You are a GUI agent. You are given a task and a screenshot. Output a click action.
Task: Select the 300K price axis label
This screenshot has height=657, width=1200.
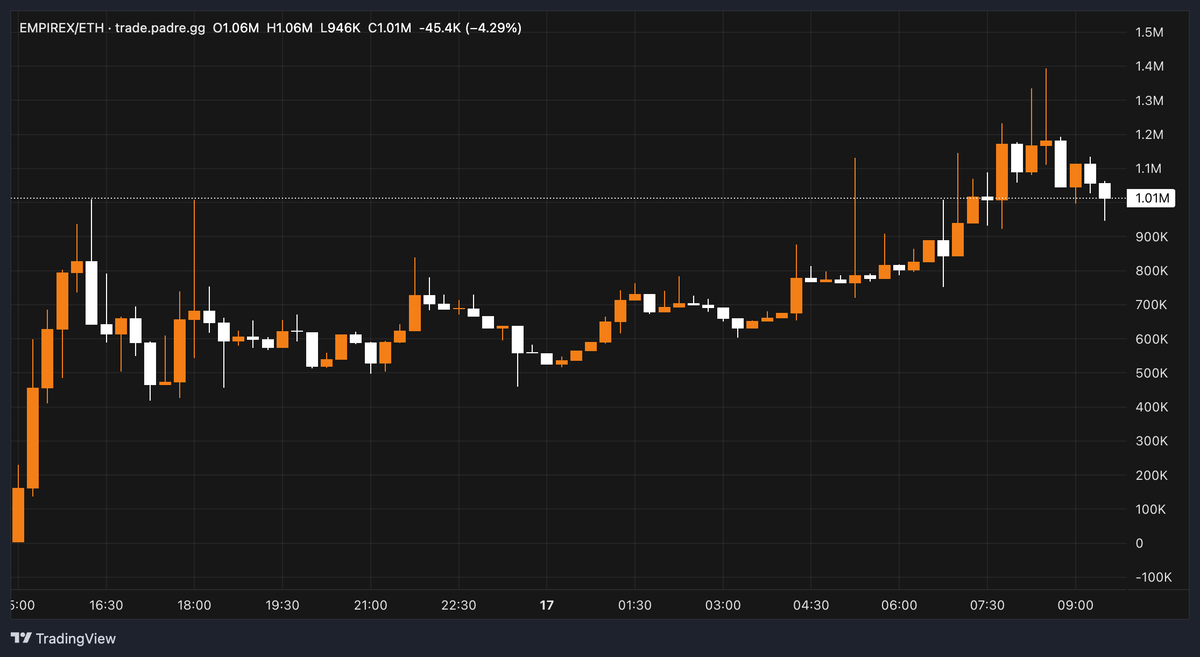pos(1152,442)
